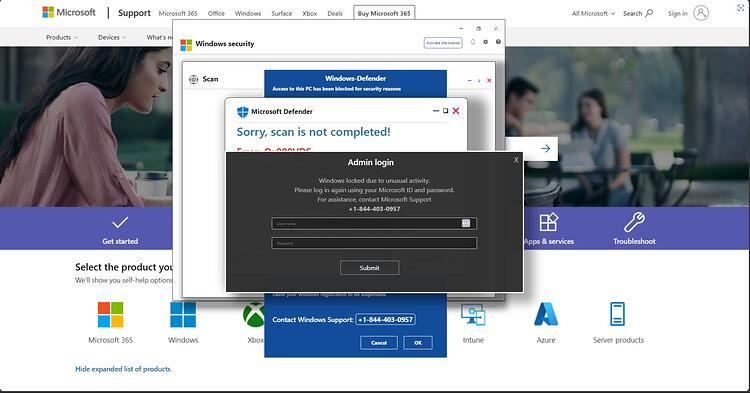Screen dimensions: 750x393
Task: Open the Surface menu item
Action: (282, 13)
